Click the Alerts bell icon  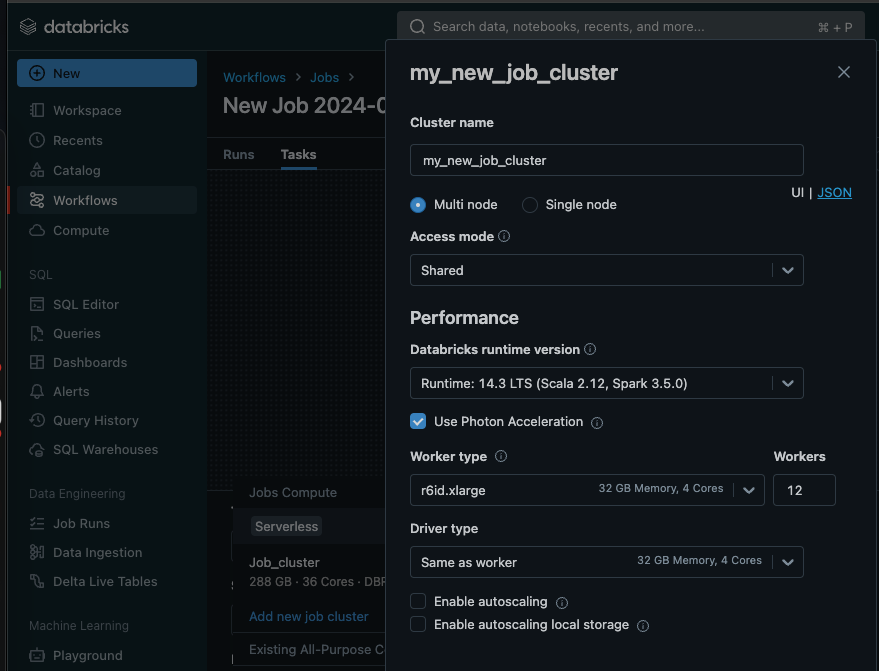37,392
